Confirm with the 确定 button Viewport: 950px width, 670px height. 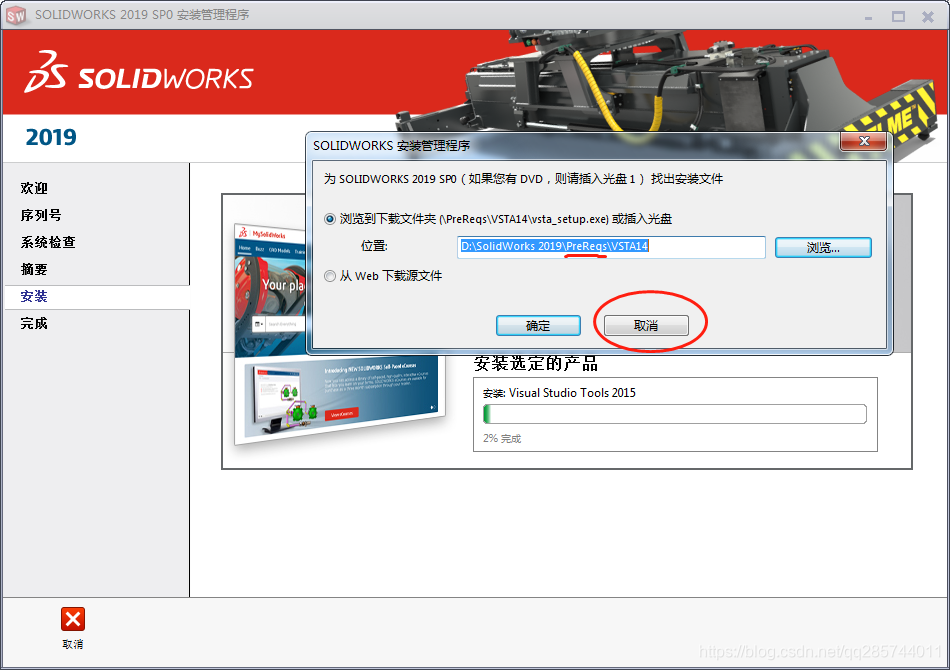[538, 326]
